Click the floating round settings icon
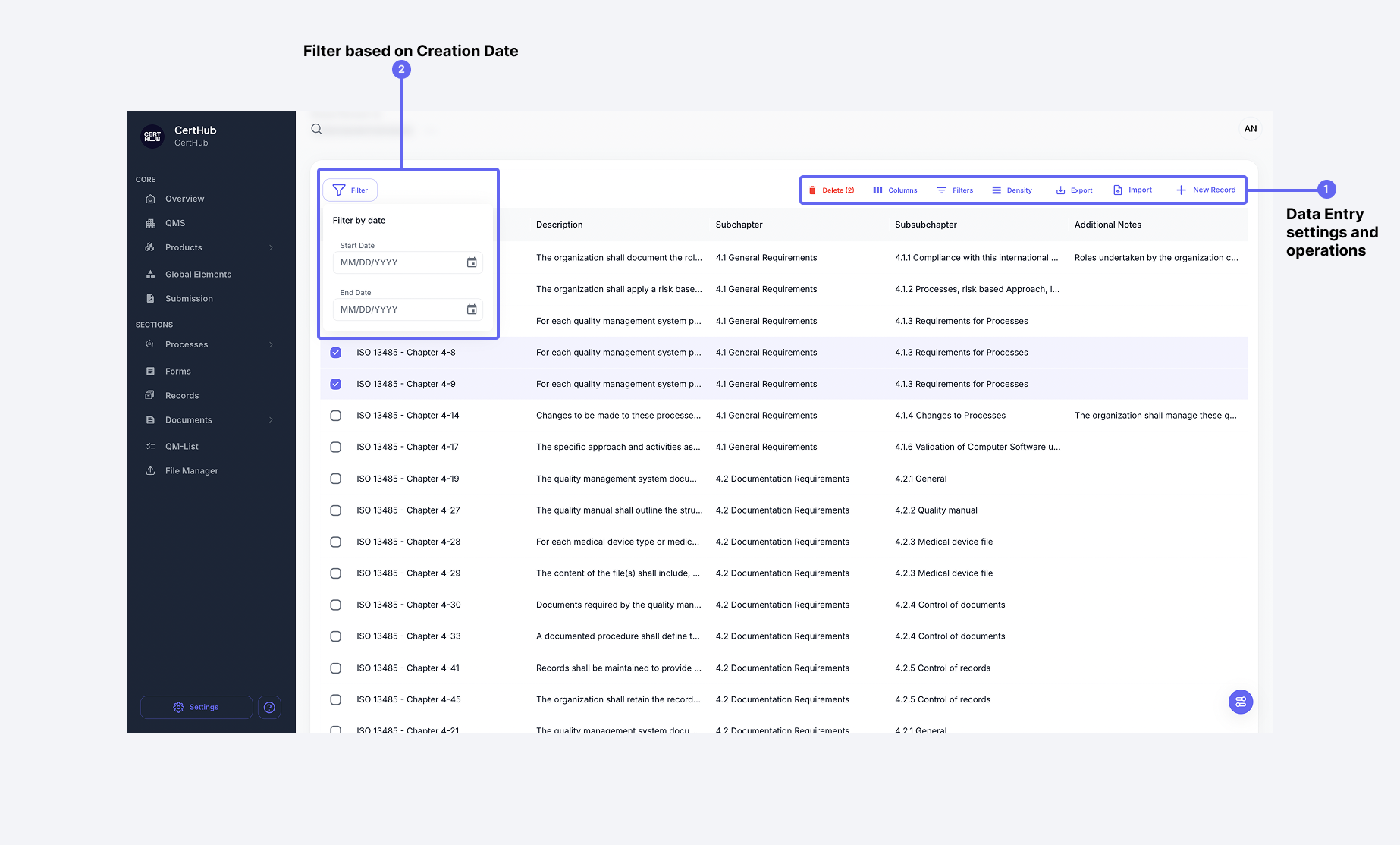This screenshot has width=1400, height=845. (1240, 702)
